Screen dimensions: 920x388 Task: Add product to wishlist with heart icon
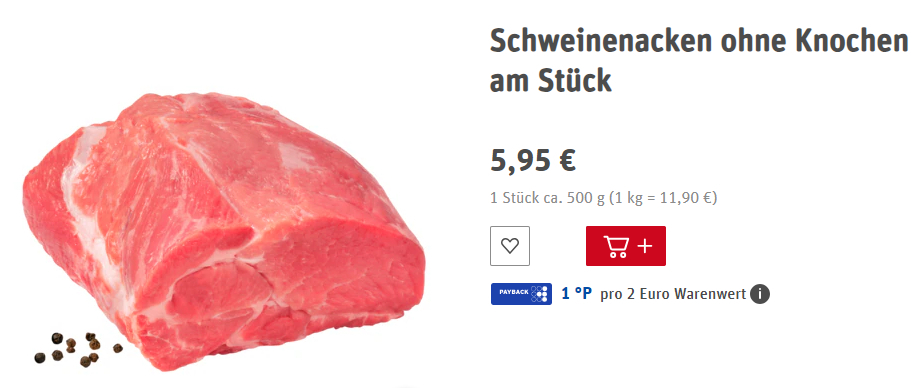point(510,246)
